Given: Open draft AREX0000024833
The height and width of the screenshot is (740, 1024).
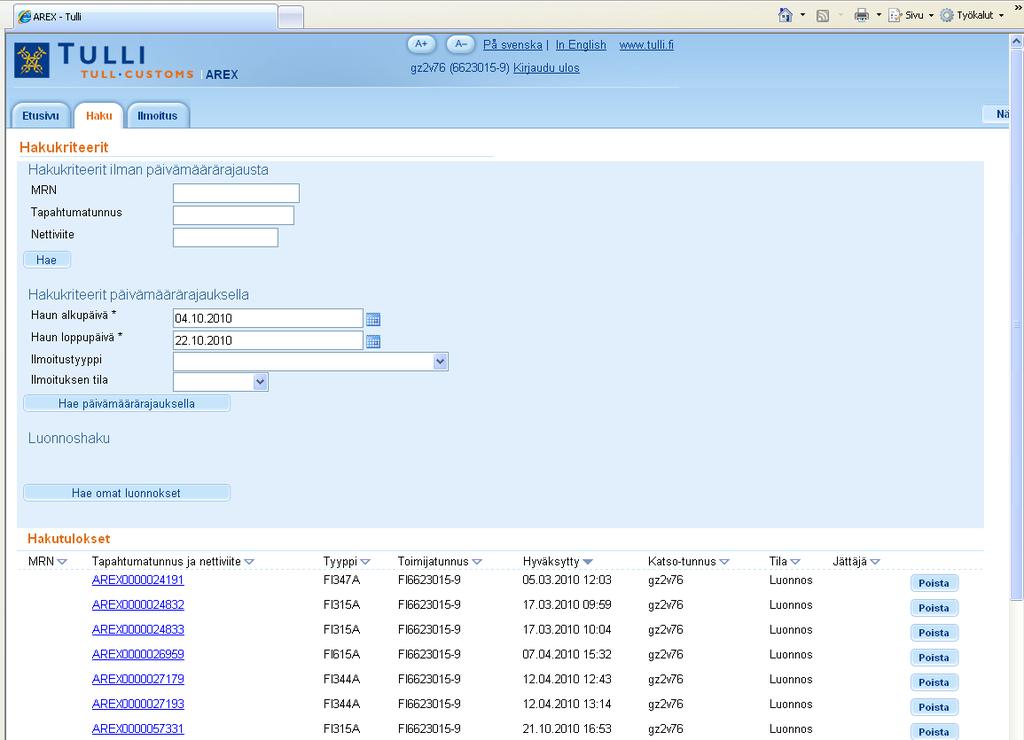Looking at the screenshot, I should click(x=138, y=630).
